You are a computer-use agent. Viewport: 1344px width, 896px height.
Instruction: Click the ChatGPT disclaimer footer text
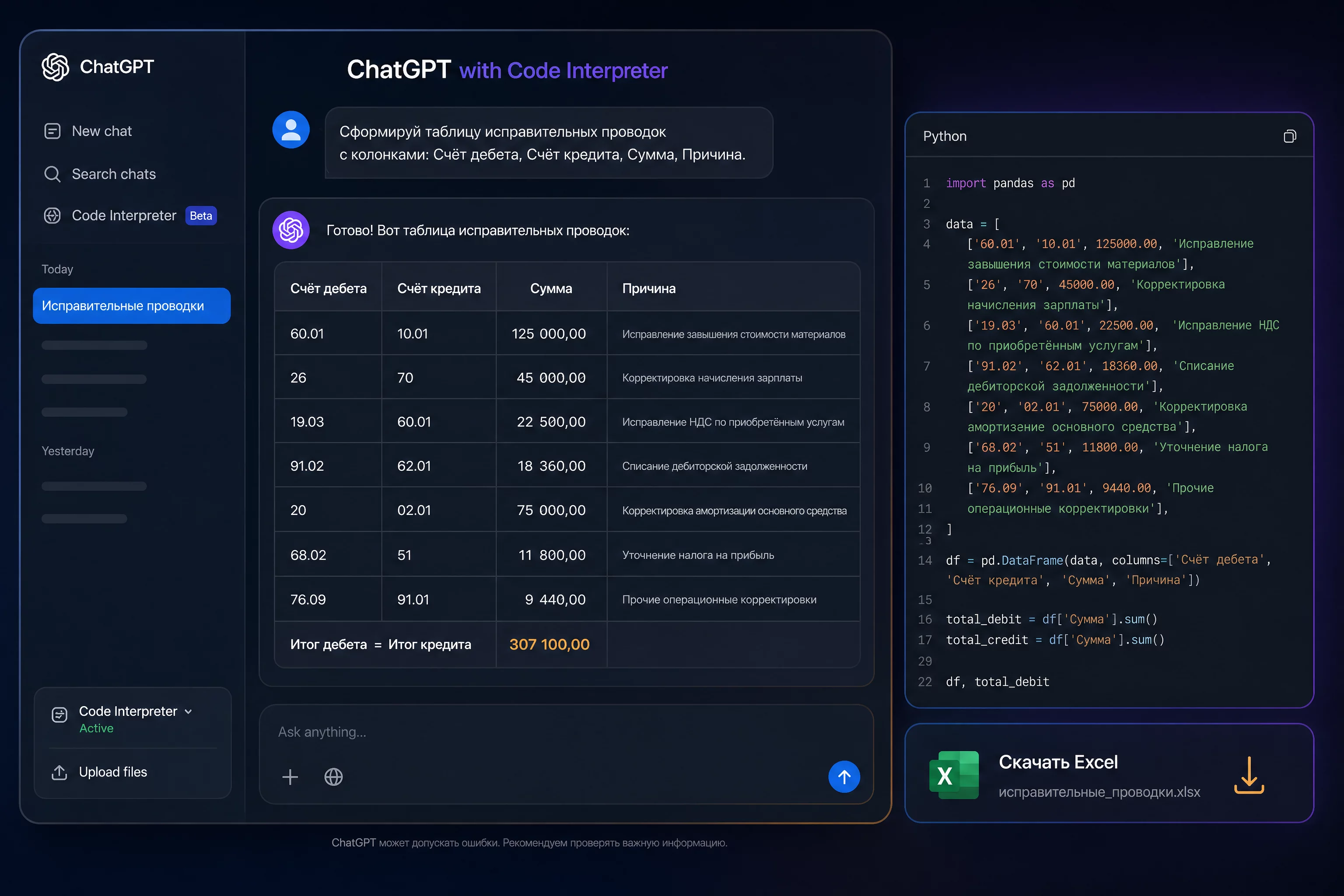[529, 843]
